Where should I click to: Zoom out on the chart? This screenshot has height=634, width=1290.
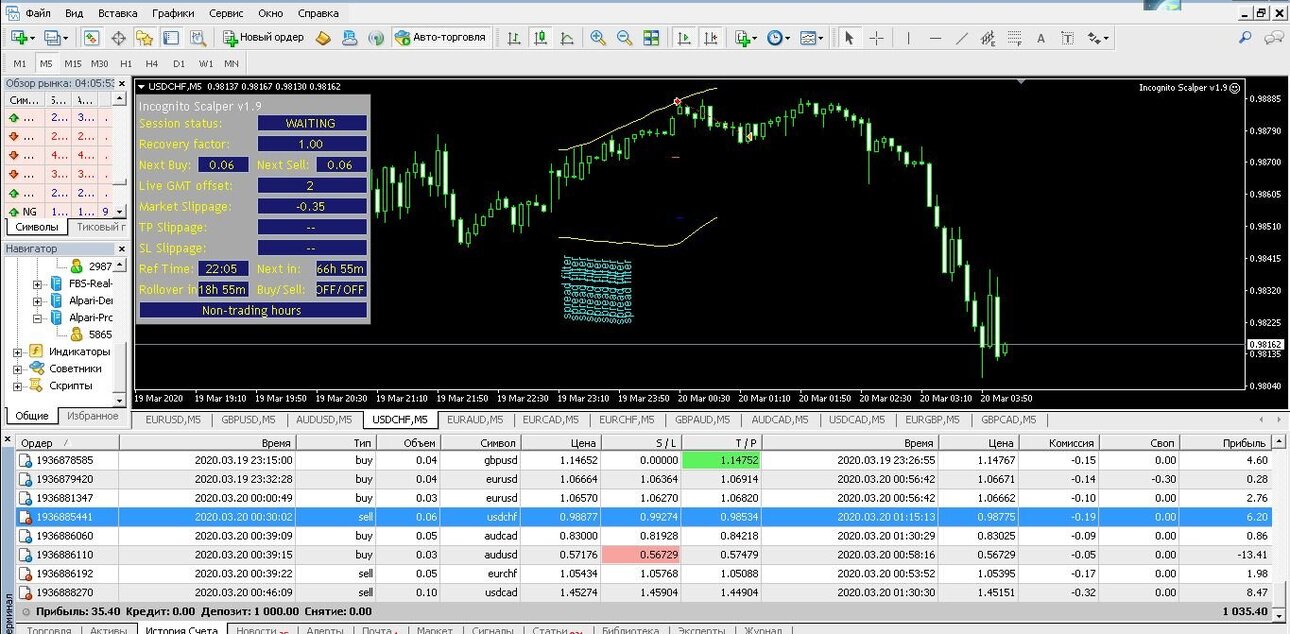tap(624, 38)
